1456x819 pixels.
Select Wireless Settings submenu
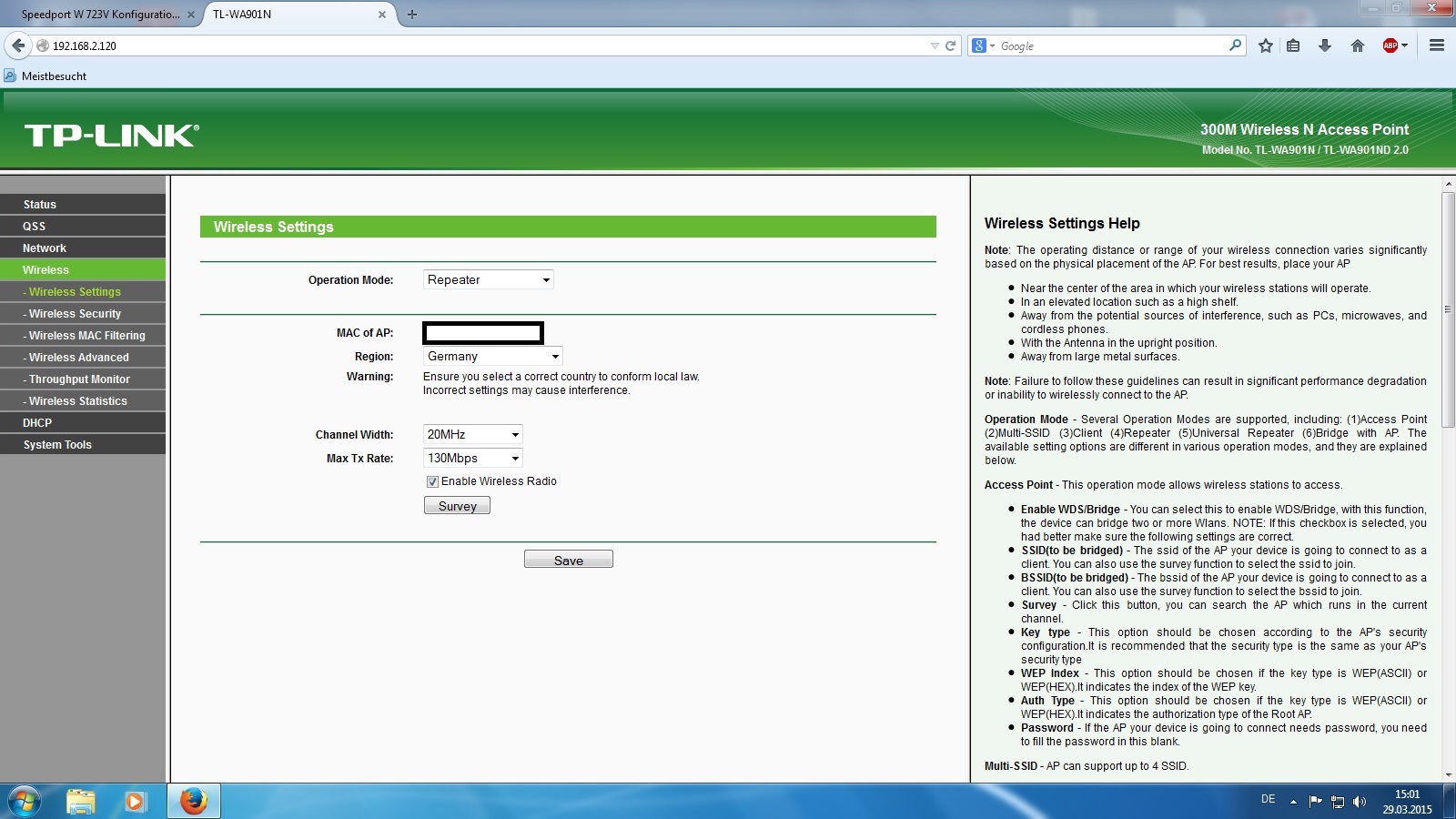[x=83, y=291]
